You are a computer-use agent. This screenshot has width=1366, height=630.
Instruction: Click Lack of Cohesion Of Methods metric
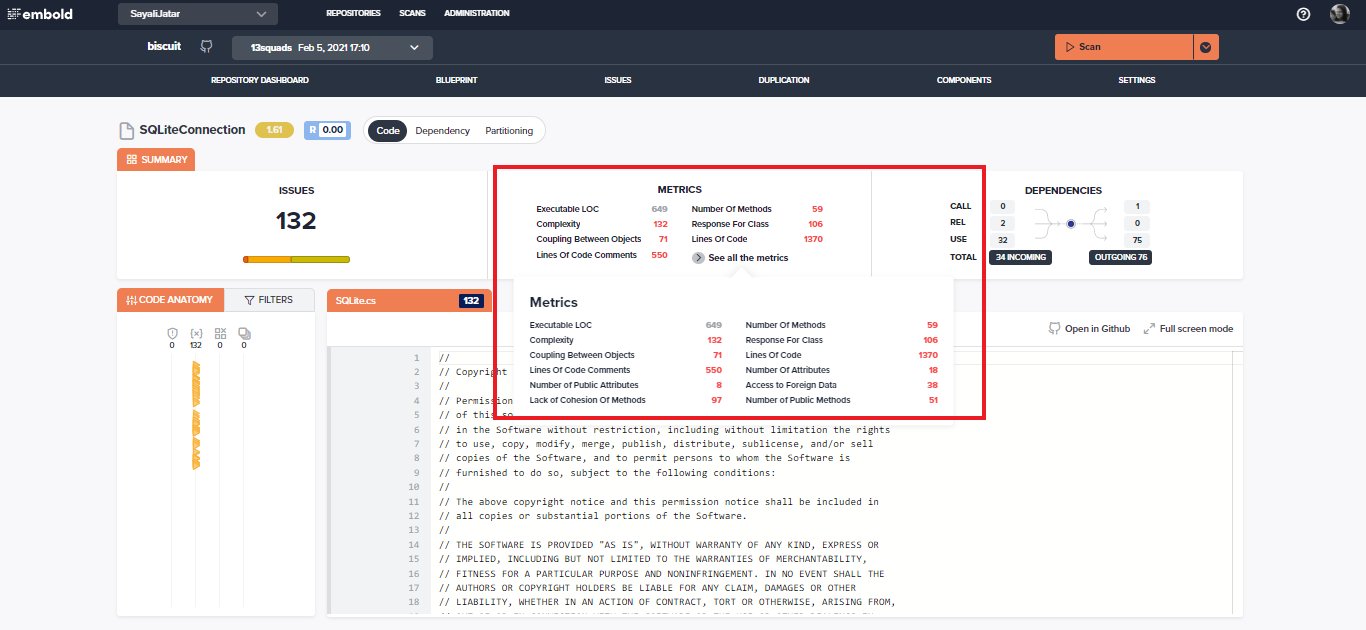(587, 400)
